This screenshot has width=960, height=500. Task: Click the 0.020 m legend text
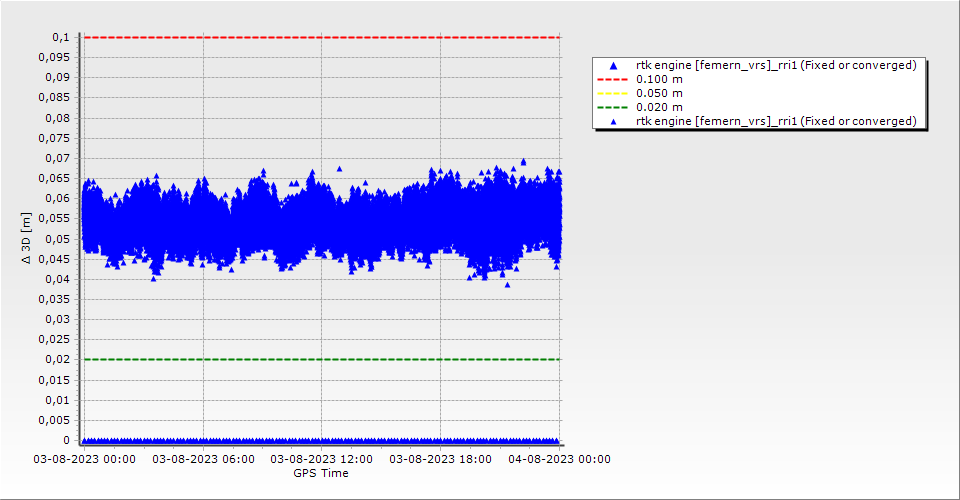pyautogui.click(x=659, y=107)
